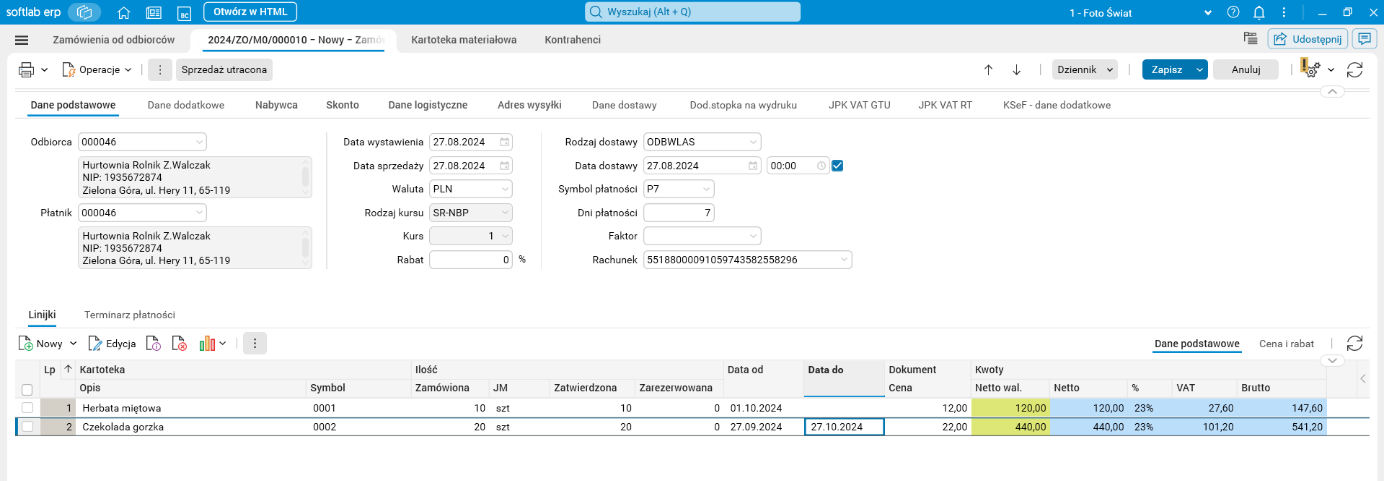The image size is (1384, 481).
Task: Tick the checkbox for Herbata miętowa row
Action: click(27, 408)
